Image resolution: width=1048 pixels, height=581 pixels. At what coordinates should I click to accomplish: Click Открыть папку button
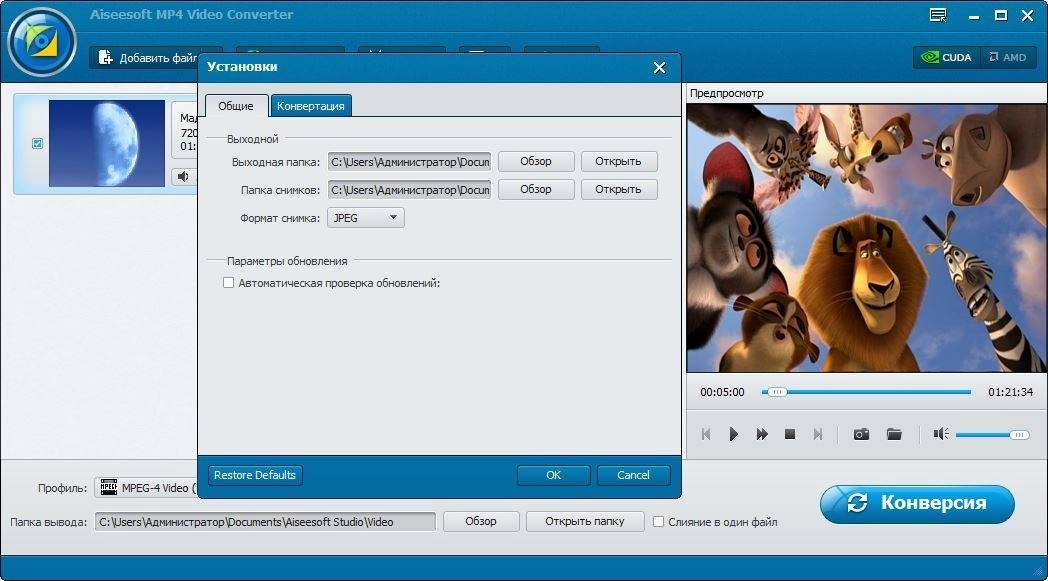(585, 521)
